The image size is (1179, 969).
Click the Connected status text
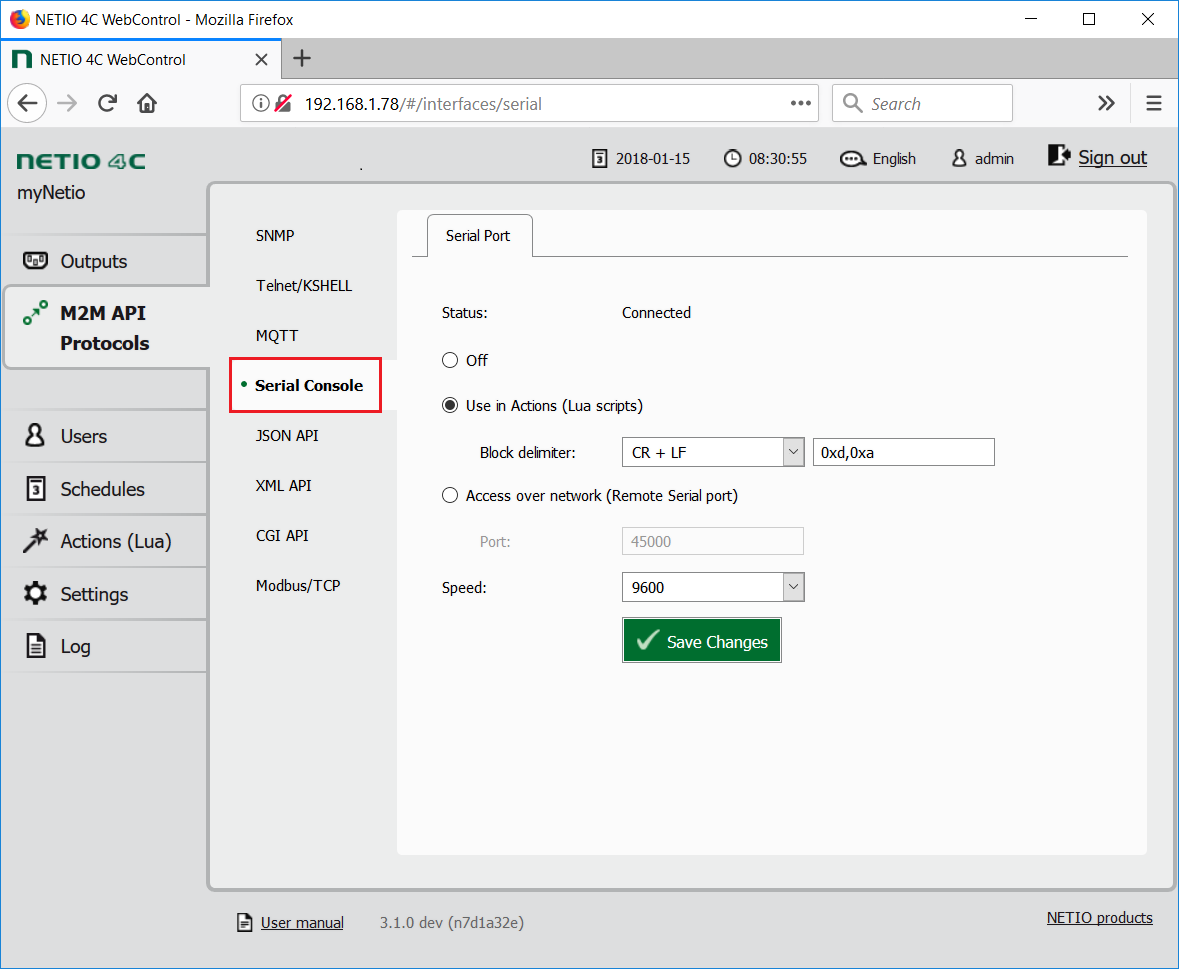(656, 313)
